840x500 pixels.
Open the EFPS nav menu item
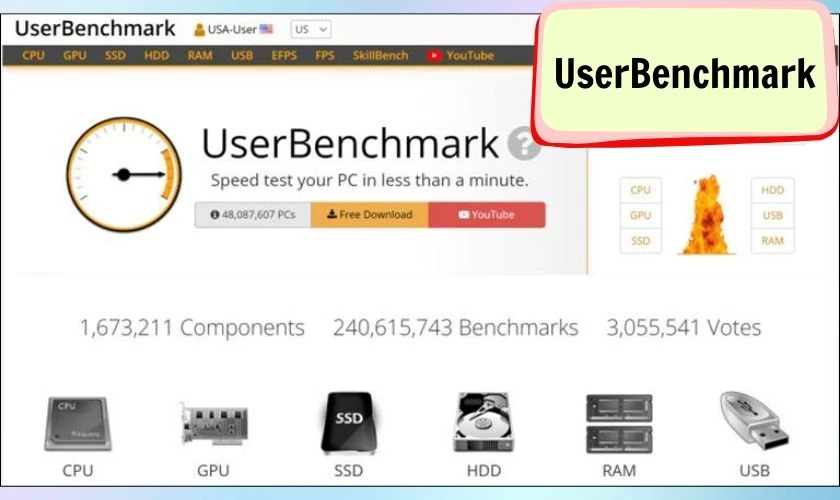[x=284, y=55]
